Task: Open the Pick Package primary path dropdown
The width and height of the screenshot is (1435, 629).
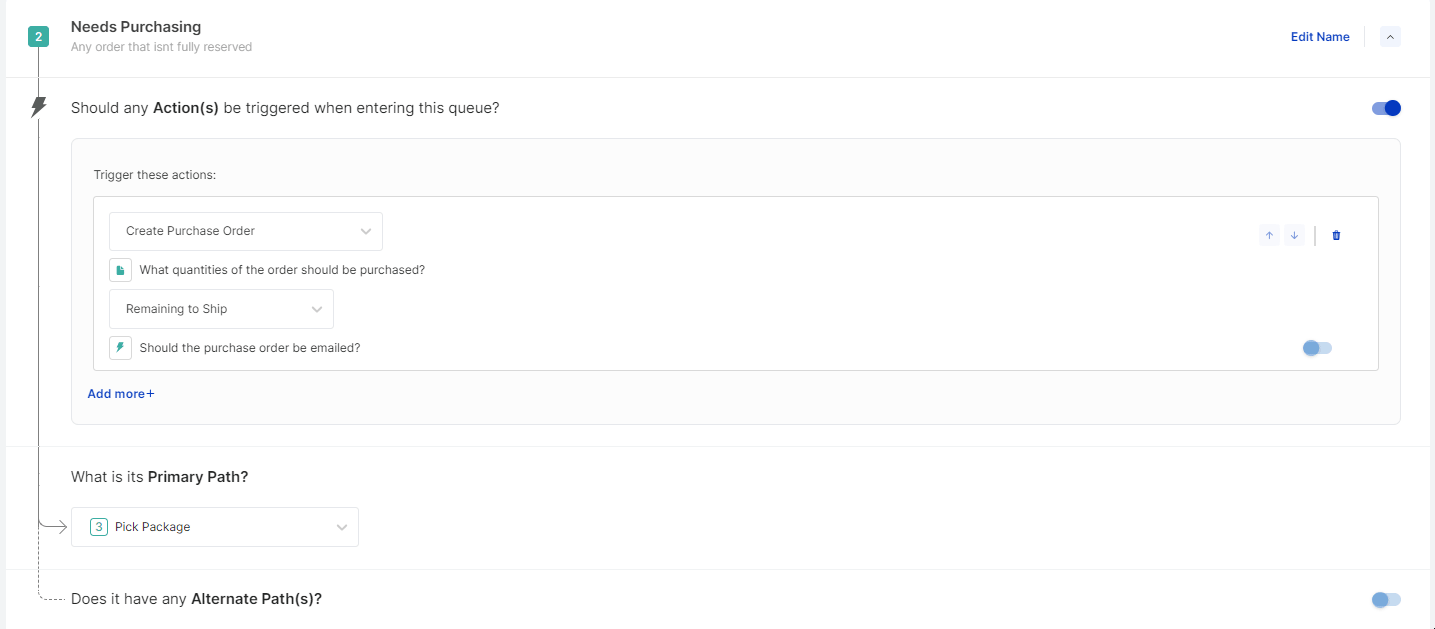Action: [214, 527]
